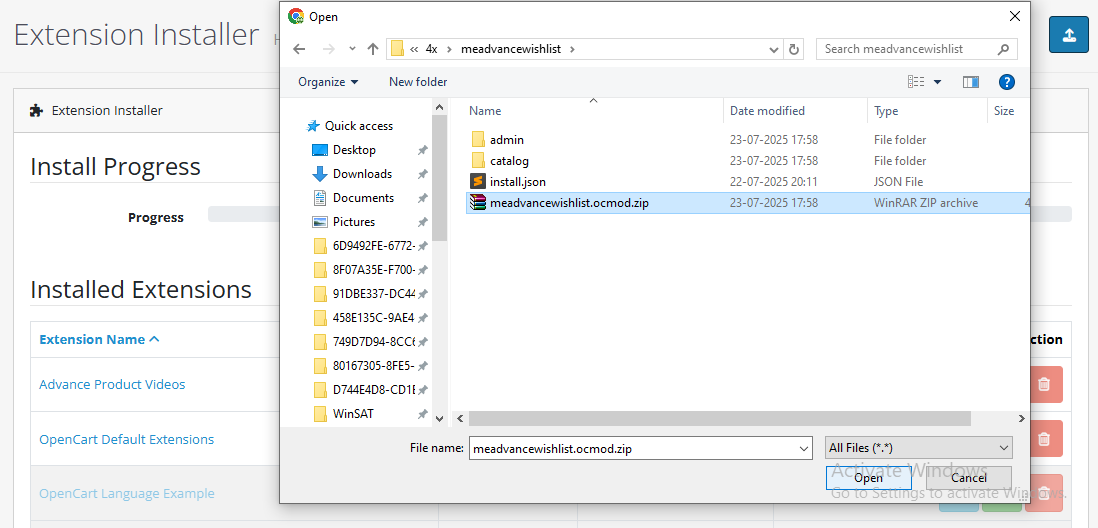Viewport: 1098px width, 528px height.
Task: Click the Up one level arrow
Action: coord(373,49)
